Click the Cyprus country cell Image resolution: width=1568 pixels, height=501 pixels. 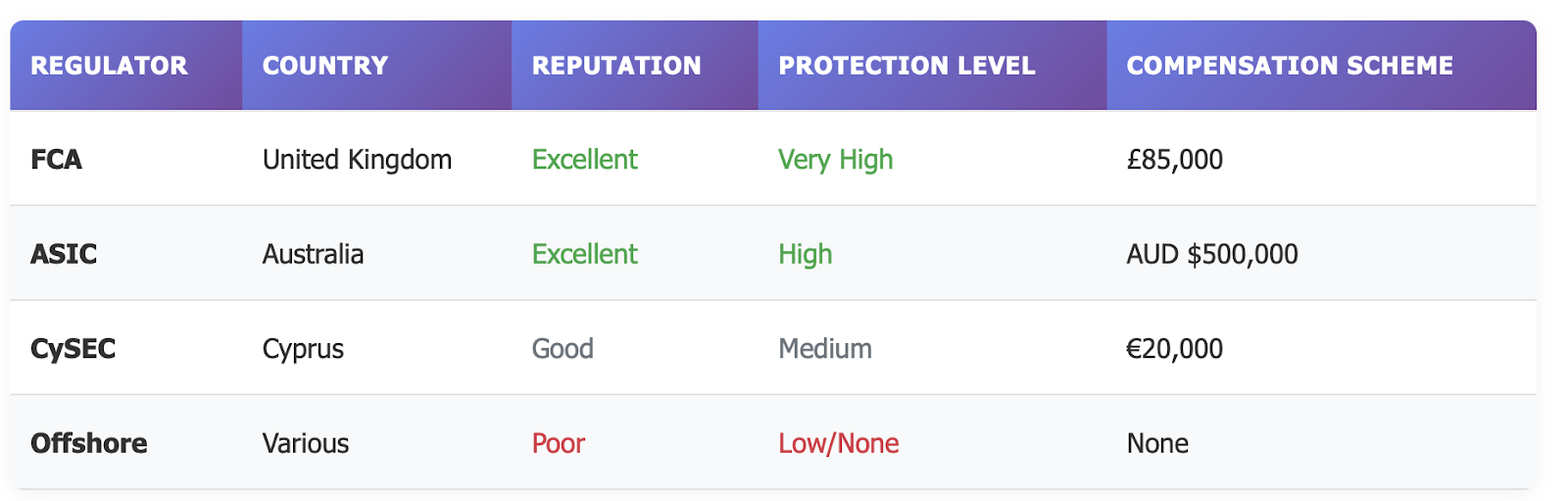[303, 349]
